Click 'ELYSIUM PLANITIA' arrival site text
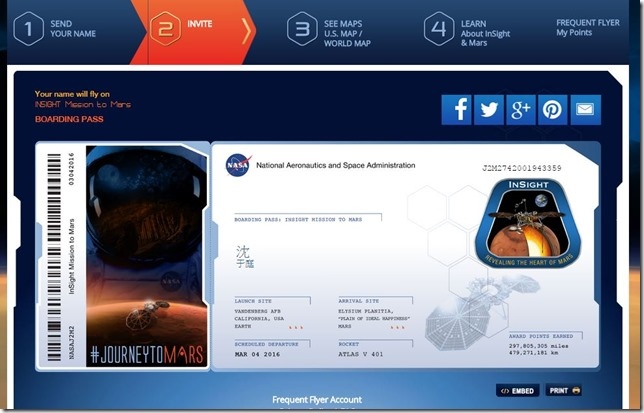The height and width of the screenshot is (413, 644). pyautogui.click(x=366, y=311)
